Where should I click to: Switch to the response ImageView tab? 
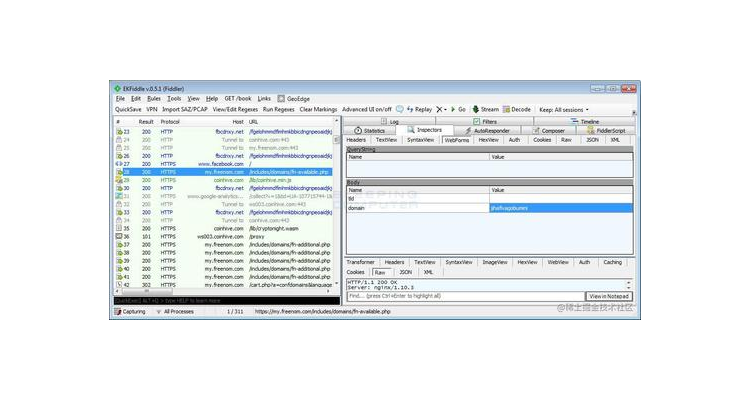click(495, 262)
